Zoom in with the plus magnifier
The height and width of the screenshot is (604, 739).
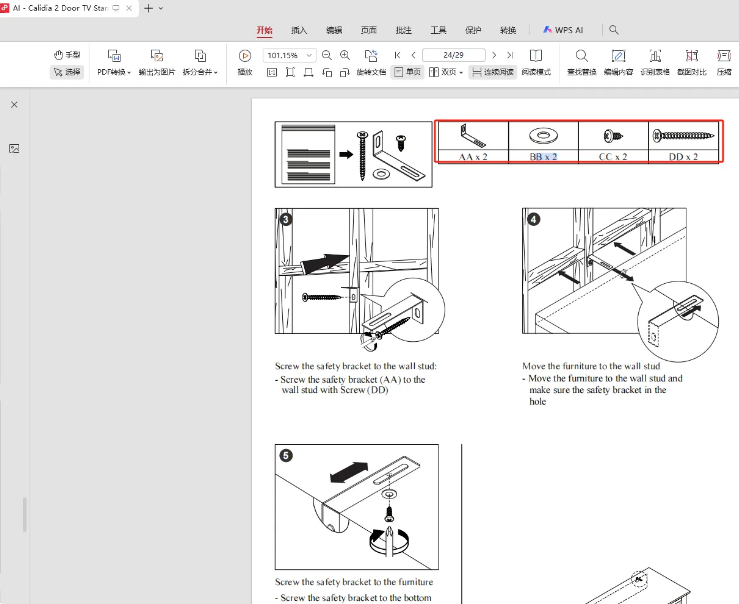[x=345, y=55]
